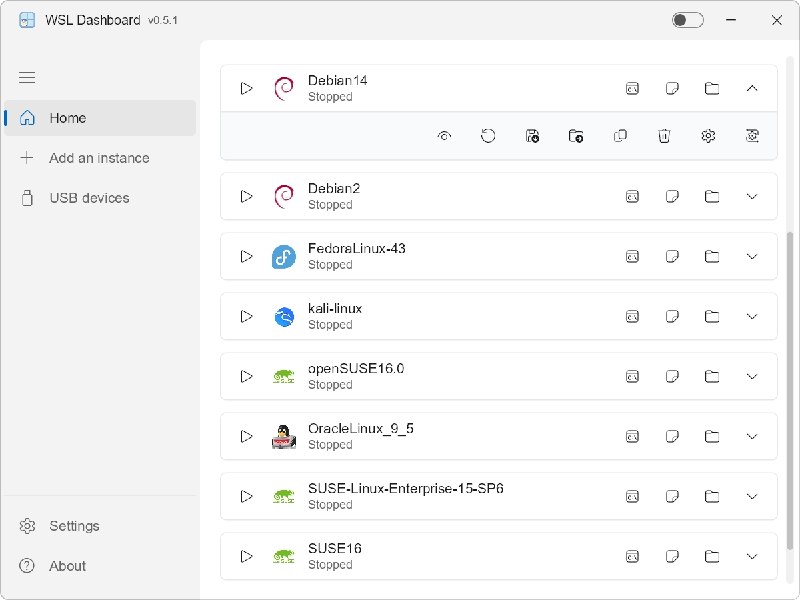The image size is (800, 600).
Task: Click Add an instance
Action: click(x=98, y=158)
